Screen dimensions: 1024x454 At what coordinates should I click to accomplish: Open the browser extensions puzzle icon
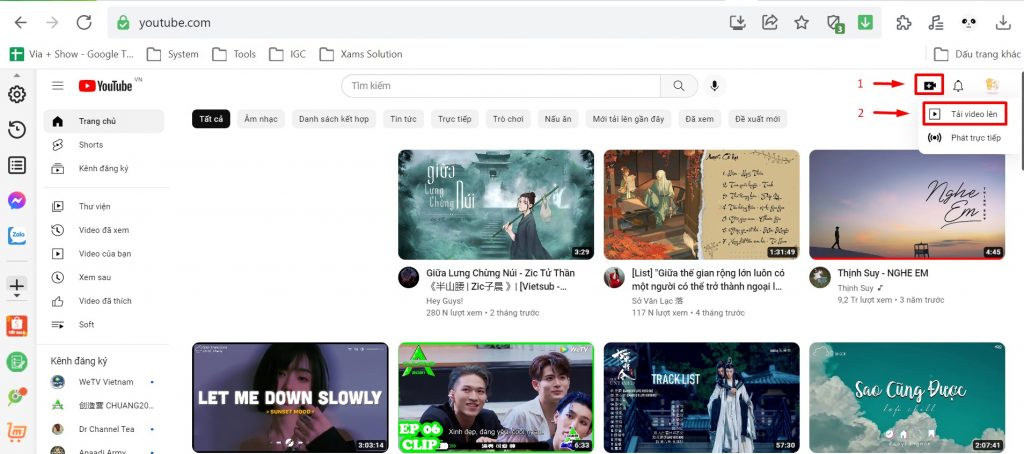click(x=904, y=23)
